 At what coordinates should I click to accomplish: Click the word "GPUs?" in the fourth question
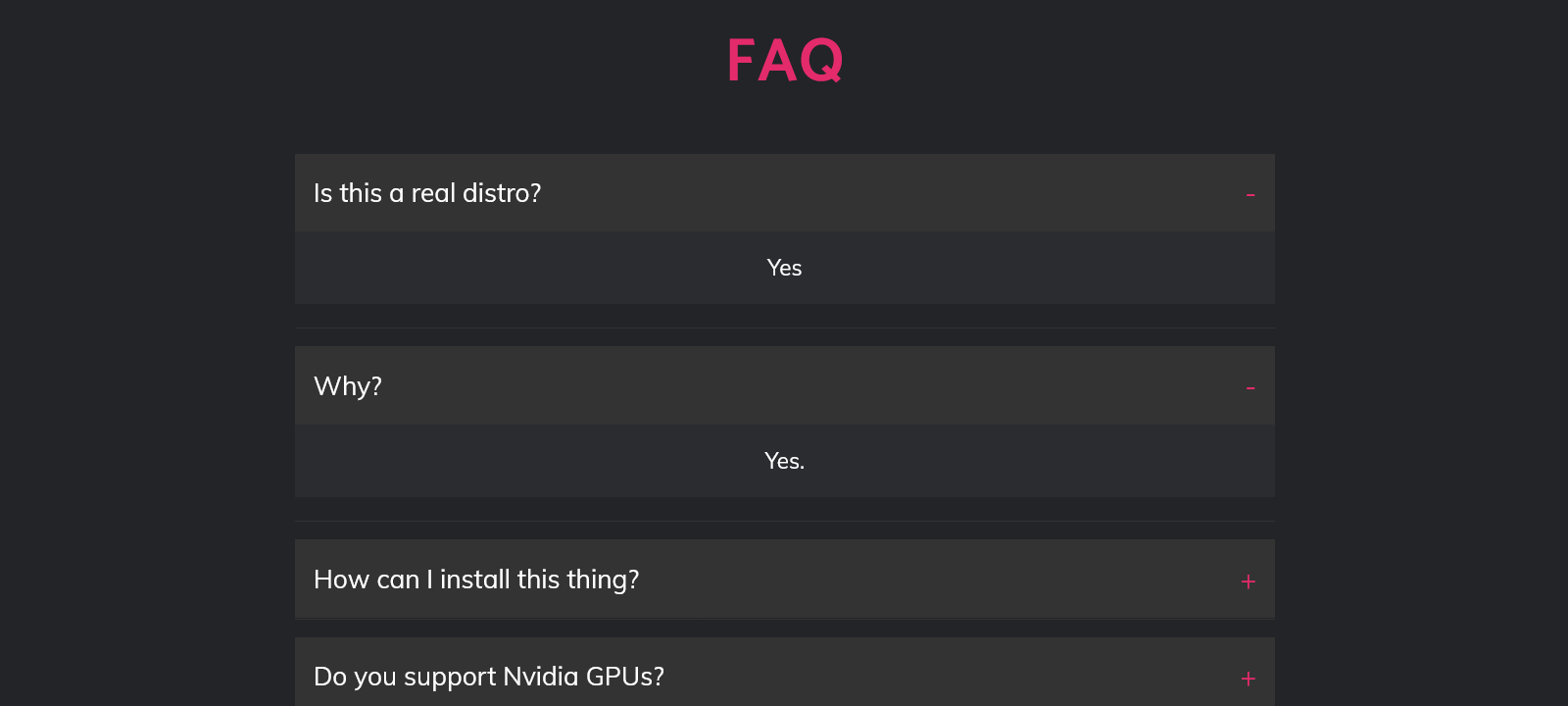(624, 677)
